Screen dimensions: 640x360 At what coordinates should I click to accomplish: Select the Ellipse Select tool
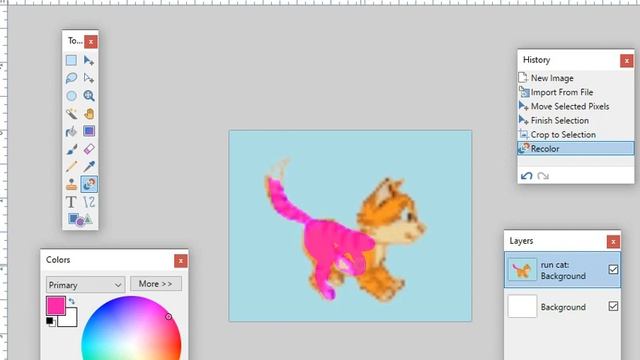(71, 96)
